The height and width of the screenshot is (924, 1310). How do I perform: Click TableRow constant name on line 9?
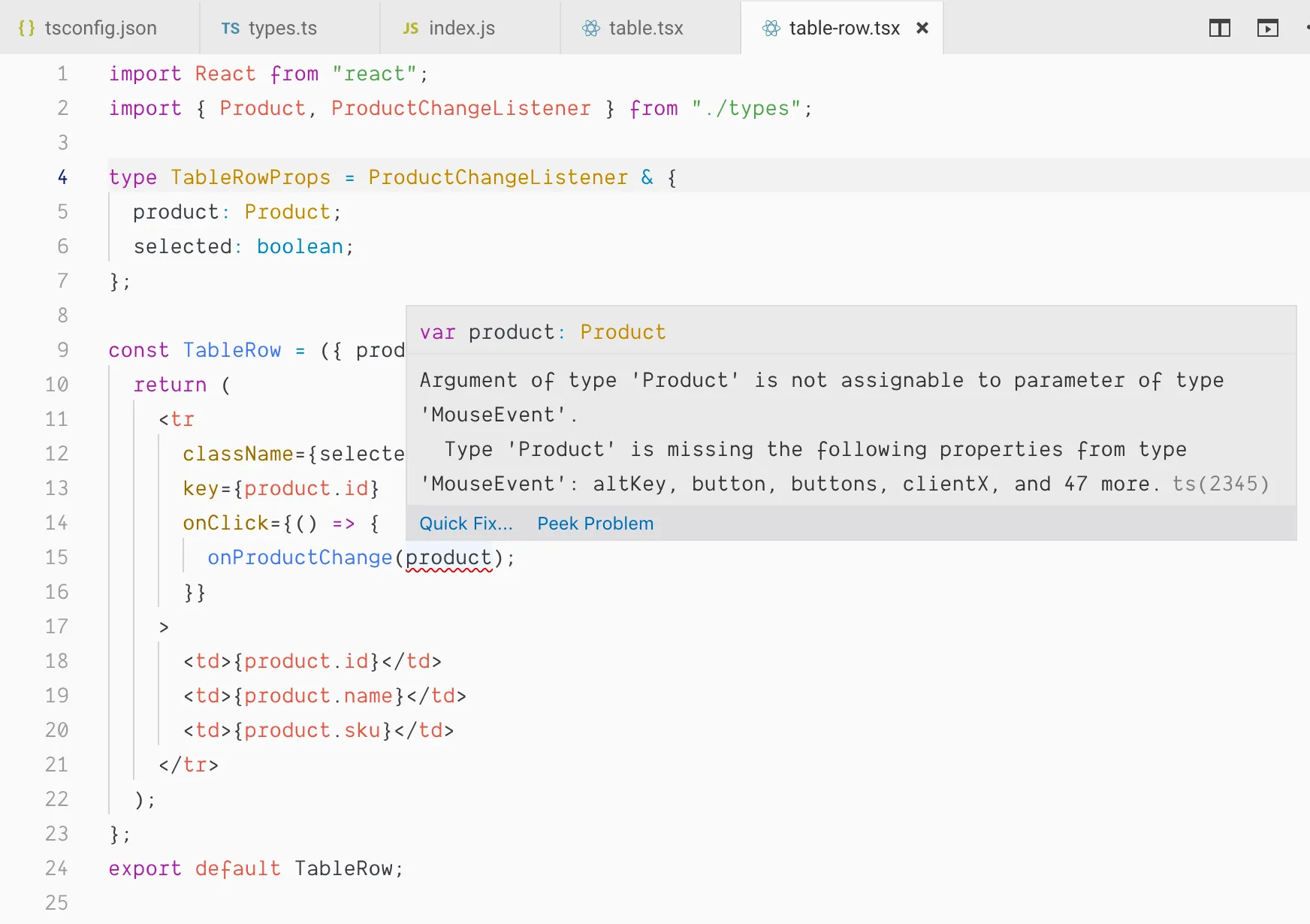point(232,350)
